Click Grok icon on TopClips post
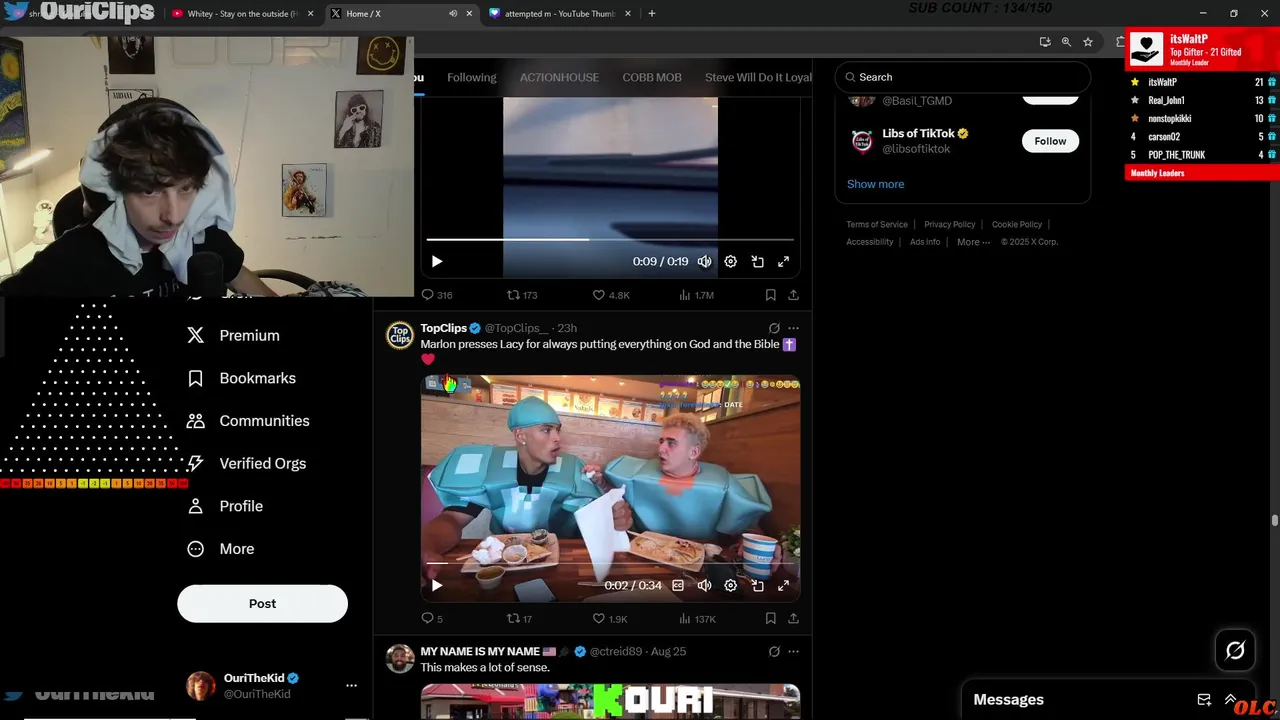Screen dimensions: 1280x720 point(774,328)
